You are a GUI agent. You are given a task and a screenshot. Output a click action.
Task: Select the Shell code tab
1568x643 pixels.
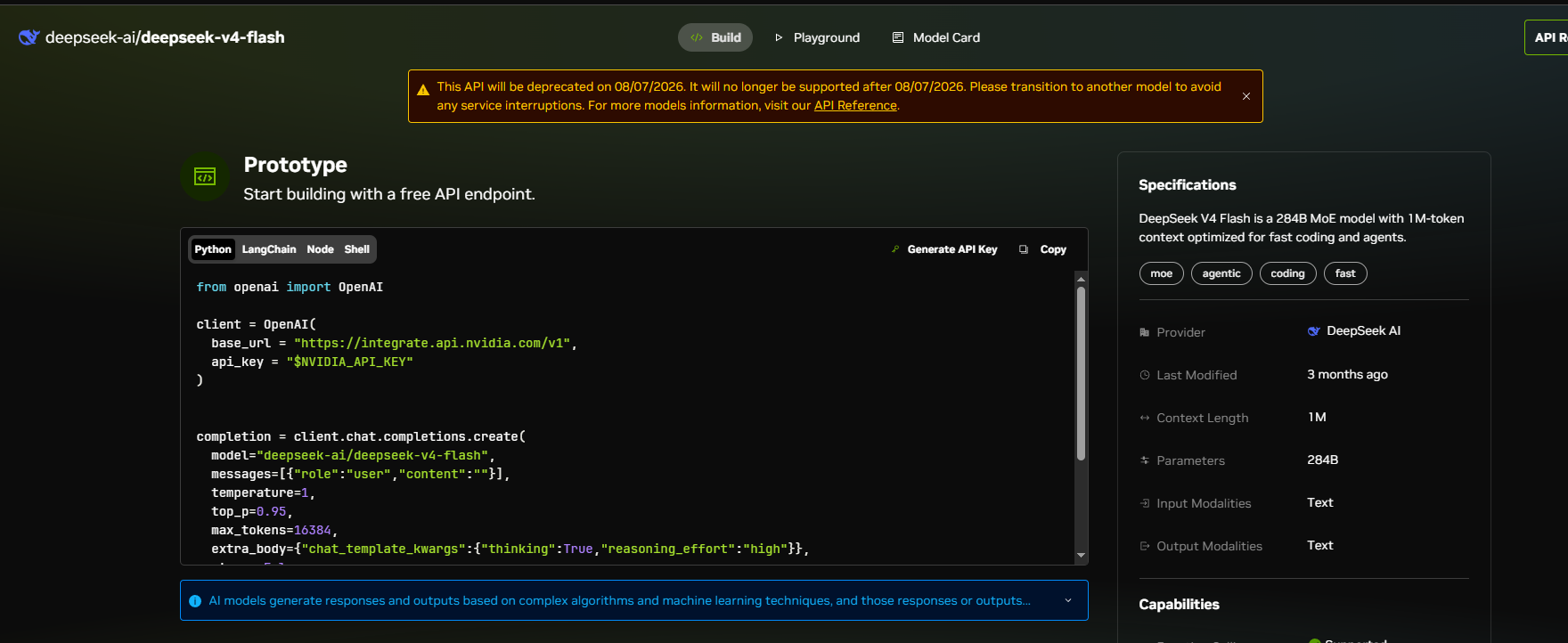(357, 249)
